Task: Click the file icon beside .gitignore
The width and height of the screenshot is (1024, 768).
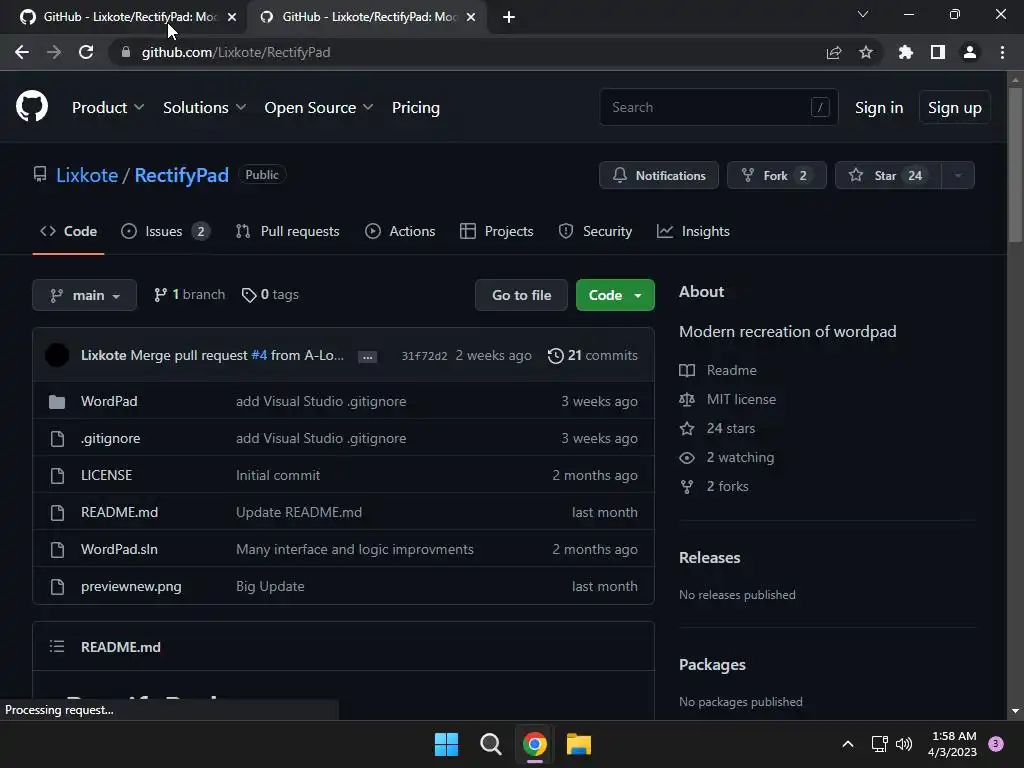Action: coord(57,439)
